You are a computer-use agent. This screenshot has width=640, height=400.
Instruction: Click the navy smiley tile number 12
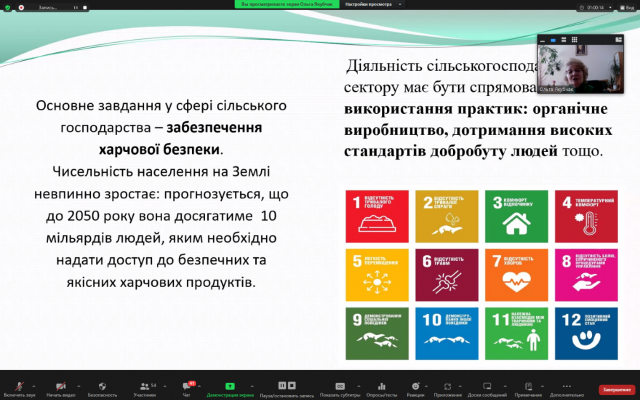pos(586,334)
